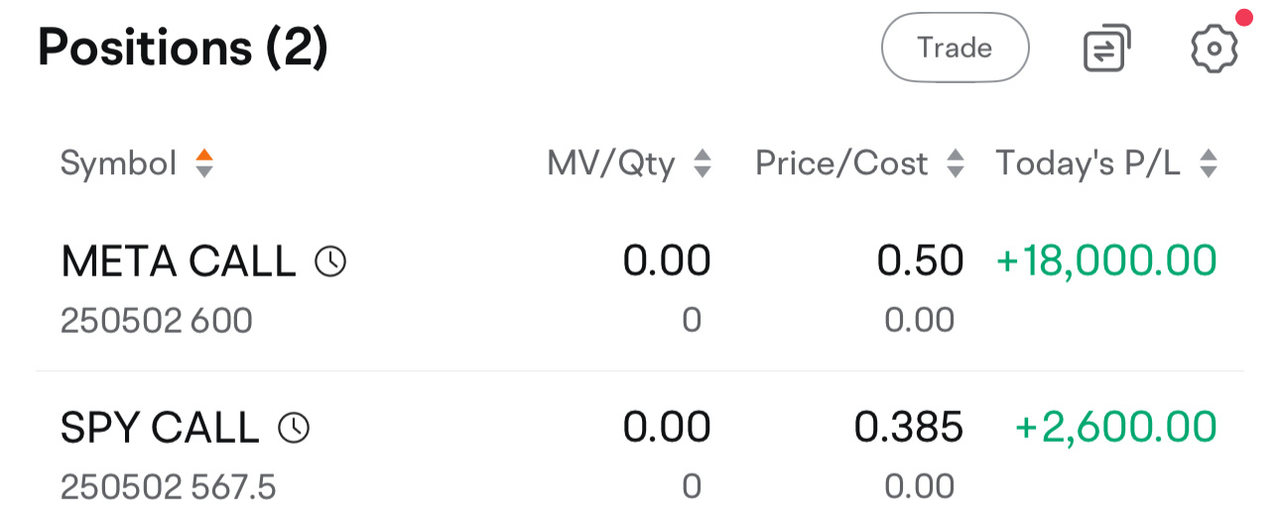
Task: Tap the Positions (2) heading
Action: 183,47
